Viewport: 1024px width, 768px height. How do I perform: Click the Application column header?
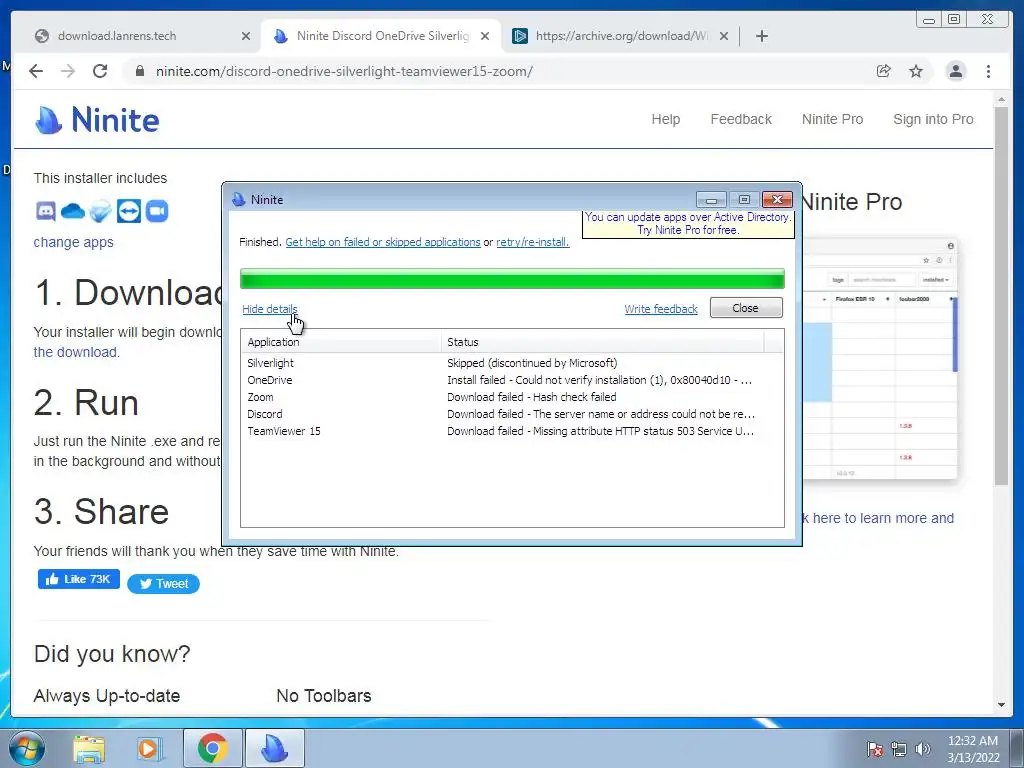pos(341,342)
